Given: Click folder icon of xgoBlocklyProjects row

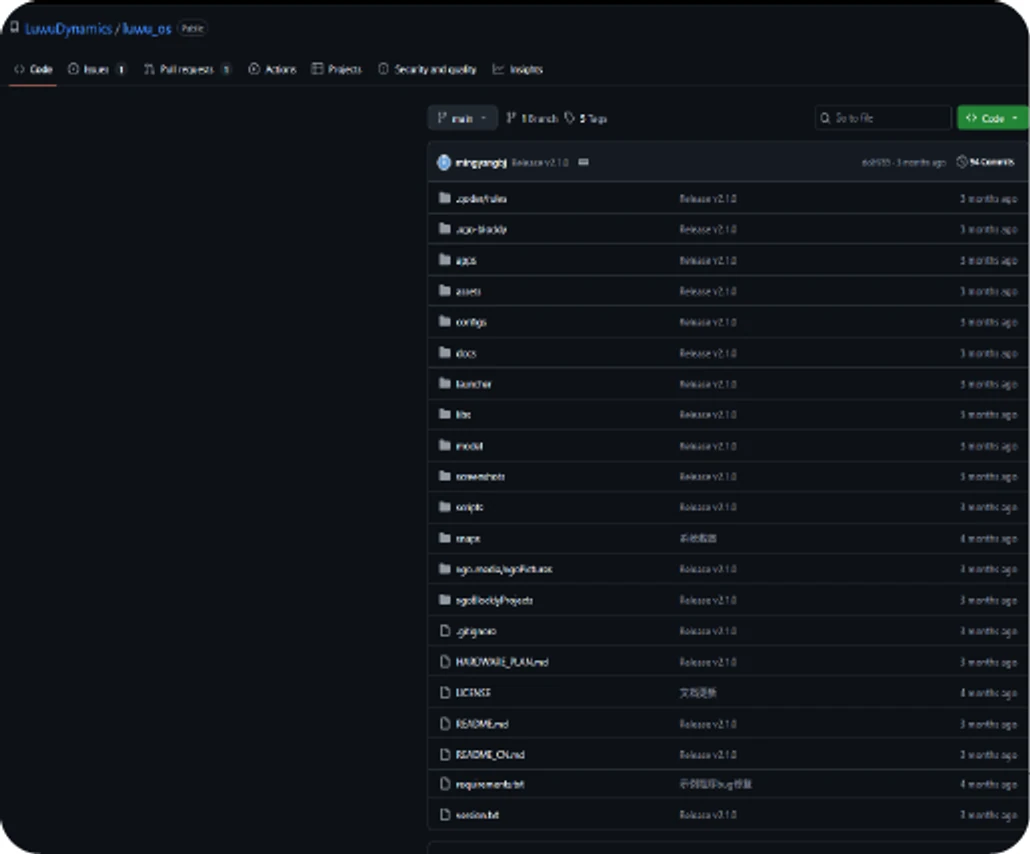Looking at the screenshot, I should pyautogui.click(x=445, y=599).
